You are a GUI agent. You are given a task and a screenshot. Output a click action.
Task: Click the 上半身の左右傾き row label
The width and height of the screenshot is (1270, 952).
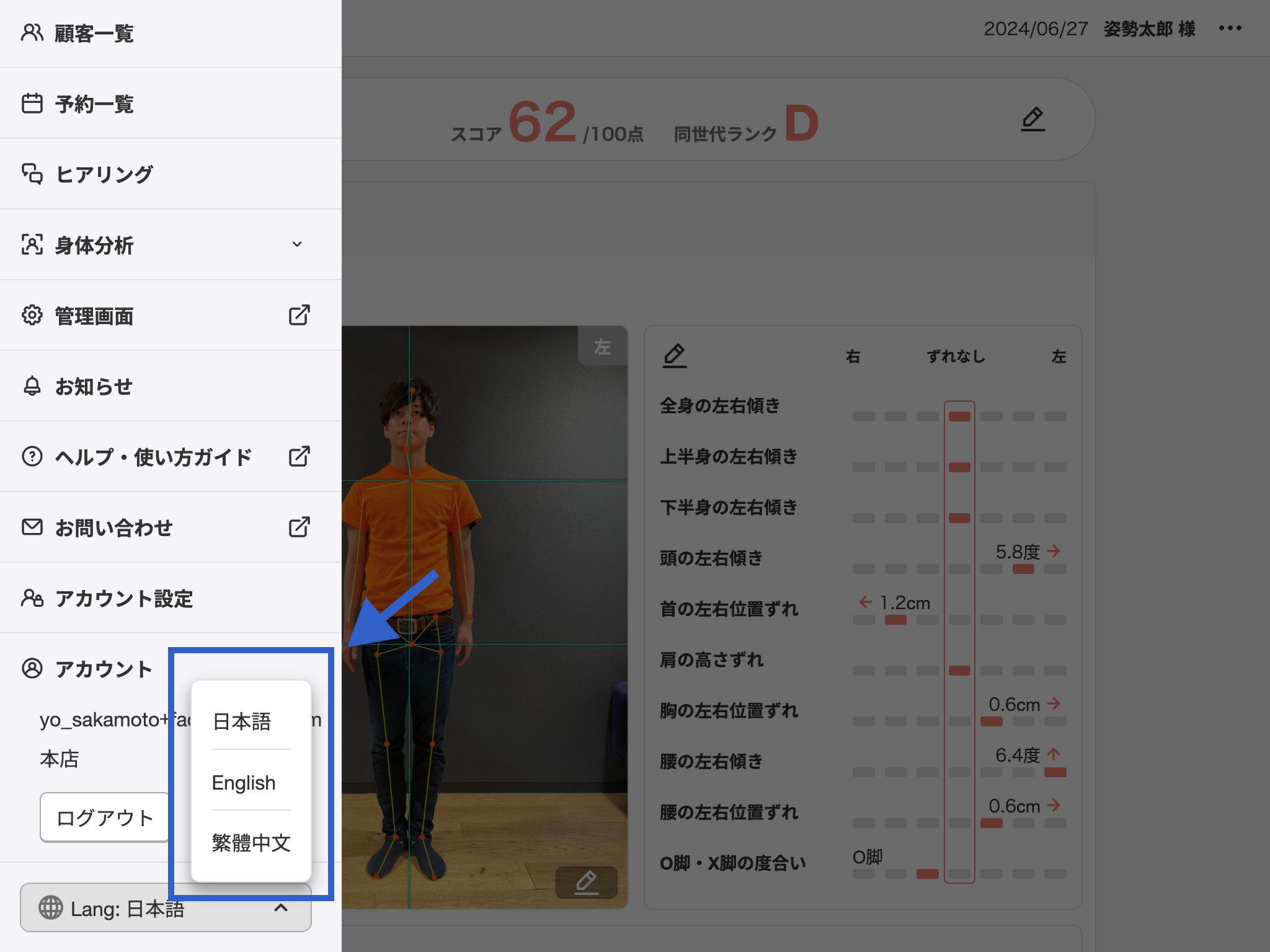click(728, 457)
